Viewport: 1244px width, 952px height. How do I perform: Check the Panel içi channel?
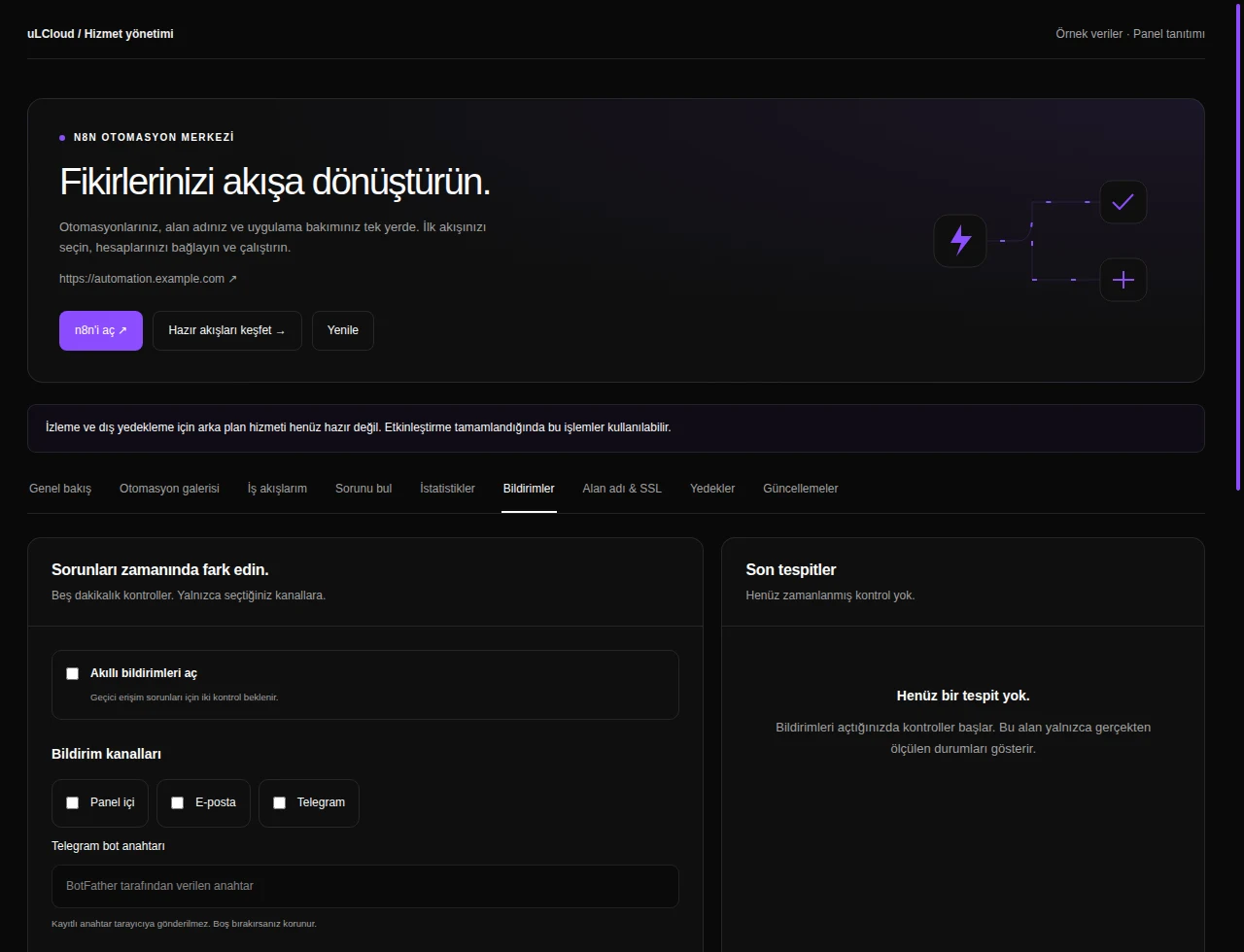(72, 802)
